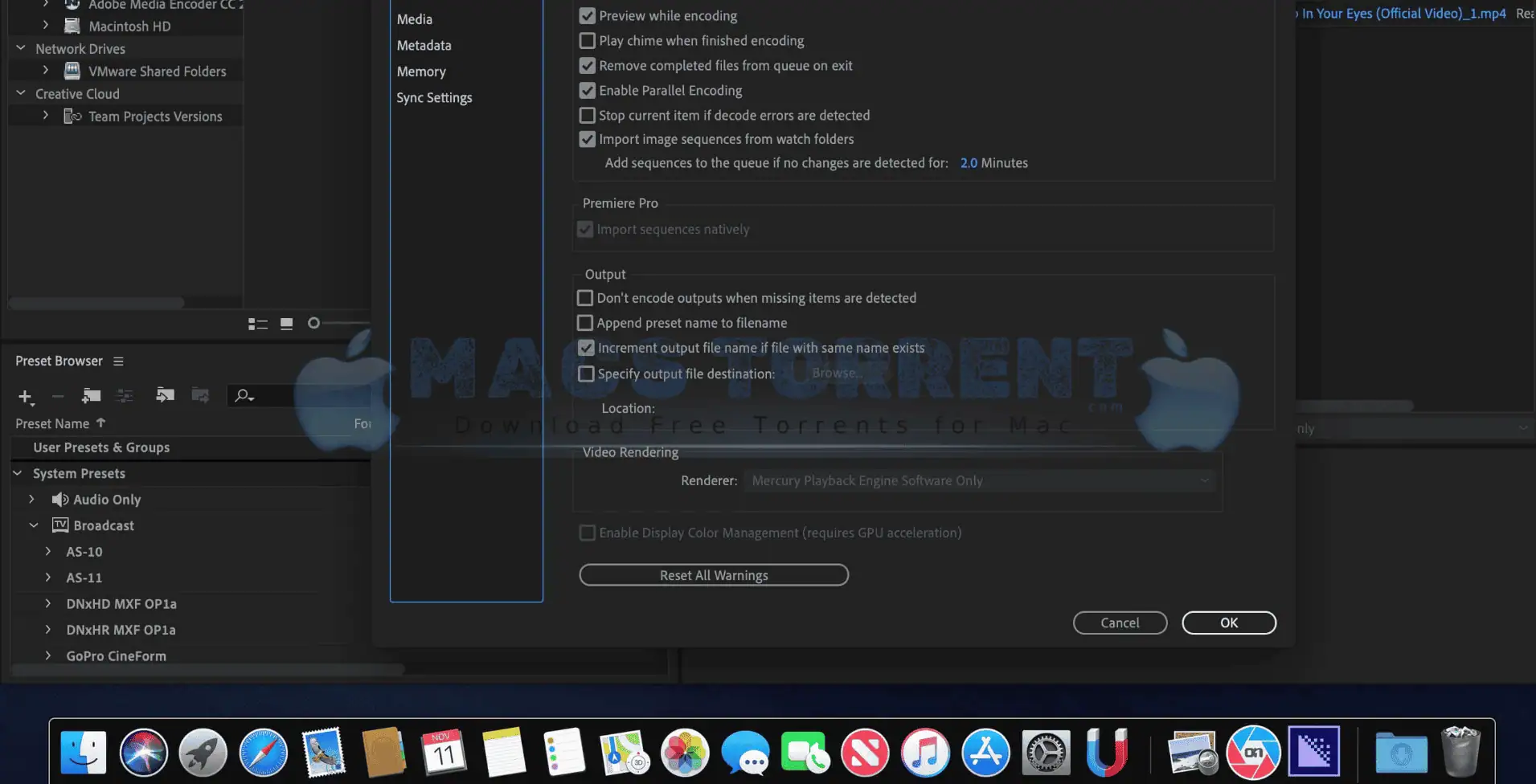Uncheck Increment output file name option

tap(586, 348)
